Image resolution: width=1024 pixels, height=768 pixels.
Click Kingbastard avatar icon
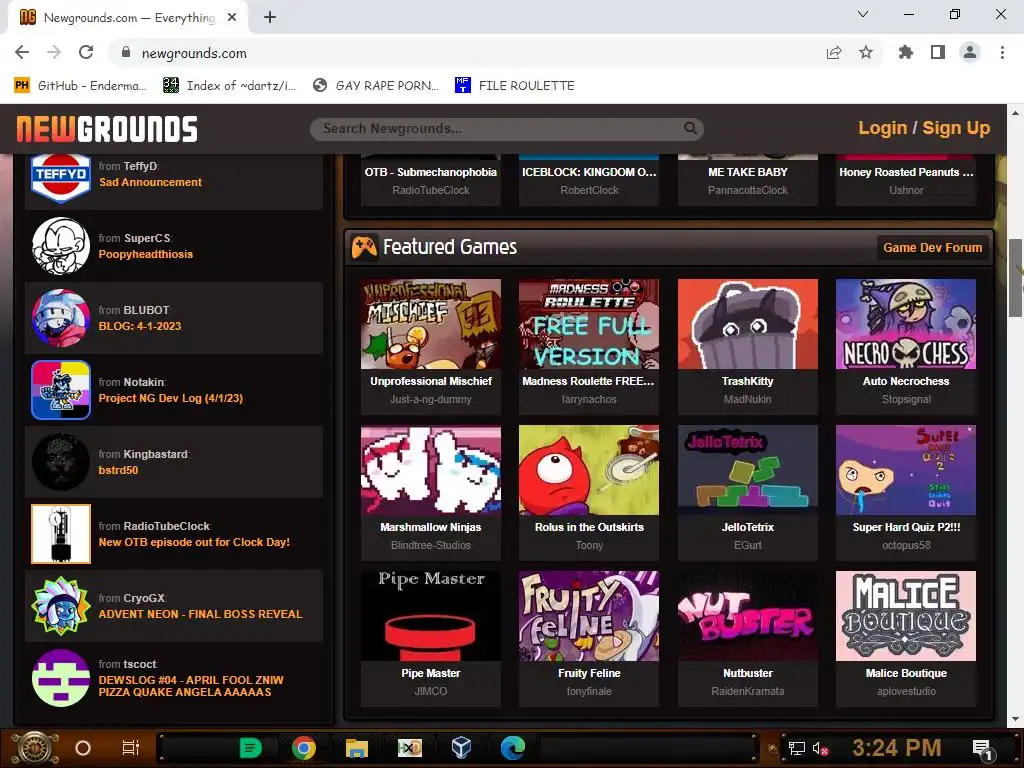pyautogui.click(x=61, y=462)
